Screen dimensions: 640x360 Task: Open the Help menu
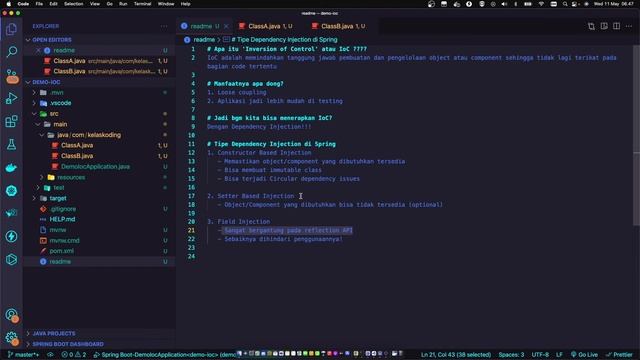pos(185,4)
